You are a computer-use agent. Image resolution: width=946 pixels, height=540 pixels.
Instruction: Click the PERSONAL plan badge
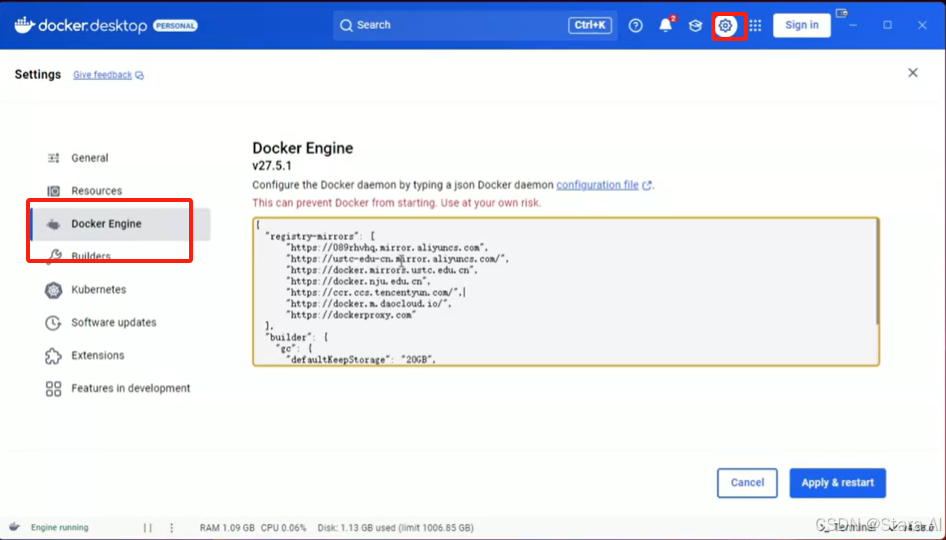coord(175,26)
